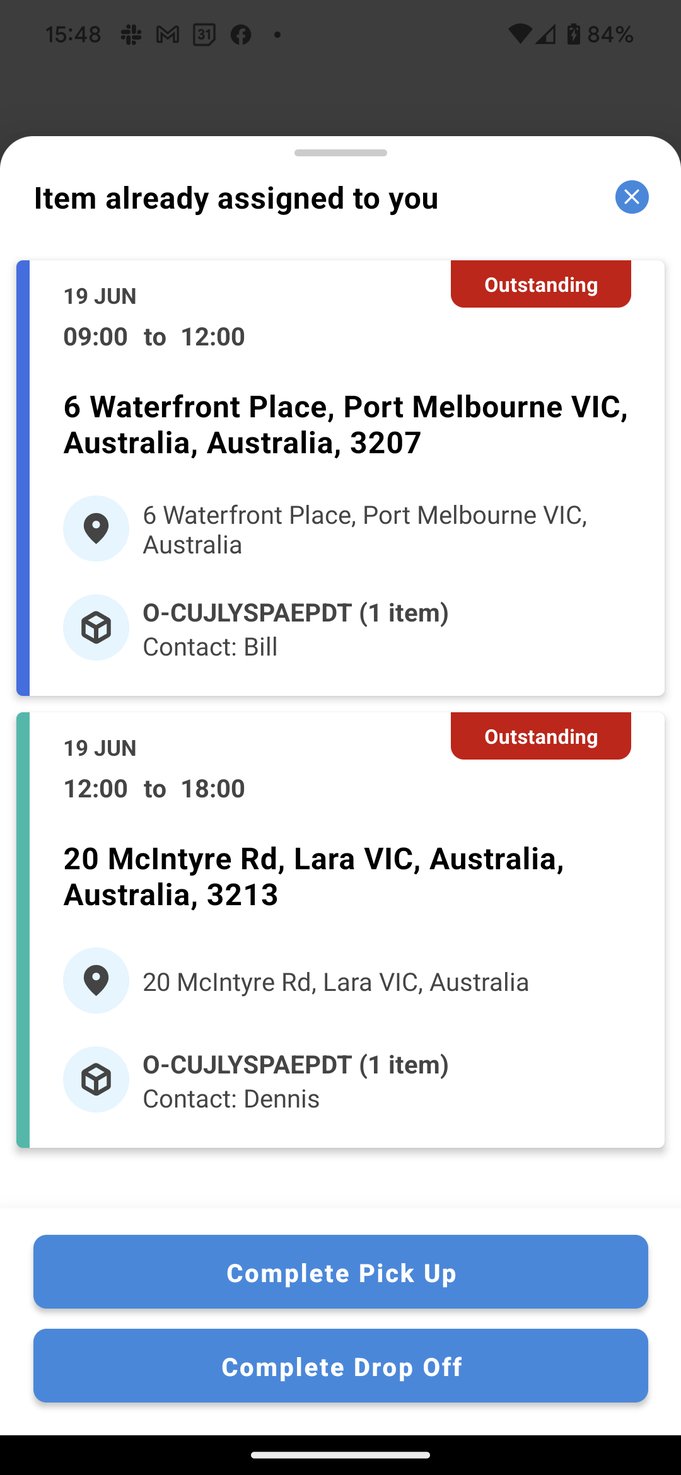Image resolution: width=681 pixels, height=1475 pixels.
Task: Tap the Gmail notification icon in status bar
Action: point(168,35)
